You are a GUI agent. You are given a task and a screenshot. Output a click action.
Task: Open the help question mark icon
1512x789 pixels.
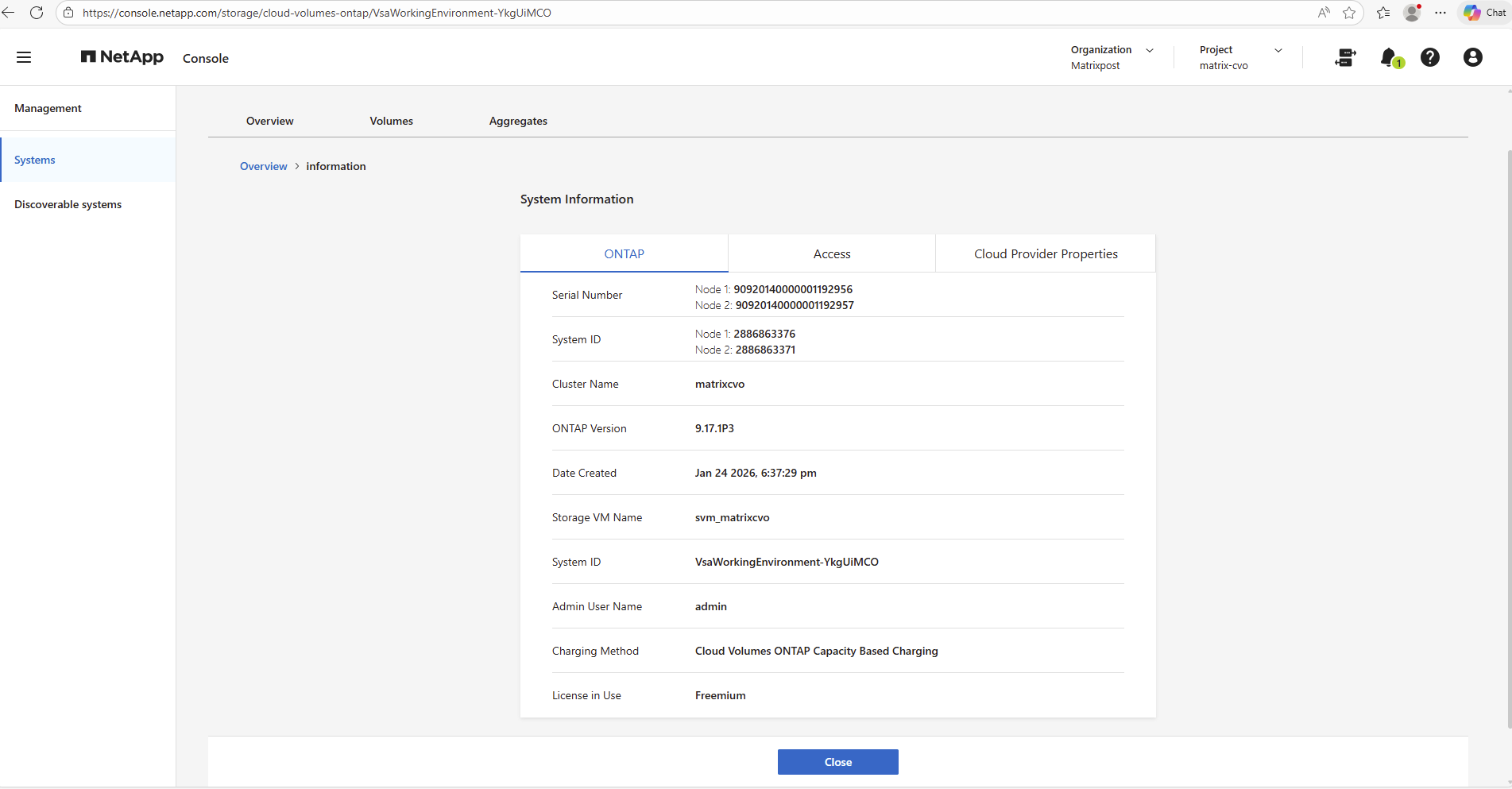point(1429,57)
